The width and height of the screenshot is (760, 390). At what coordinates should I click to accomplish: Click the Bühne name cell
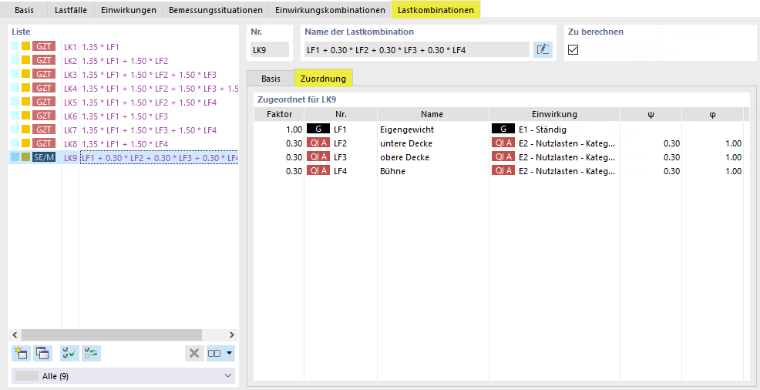click(433, 171)
